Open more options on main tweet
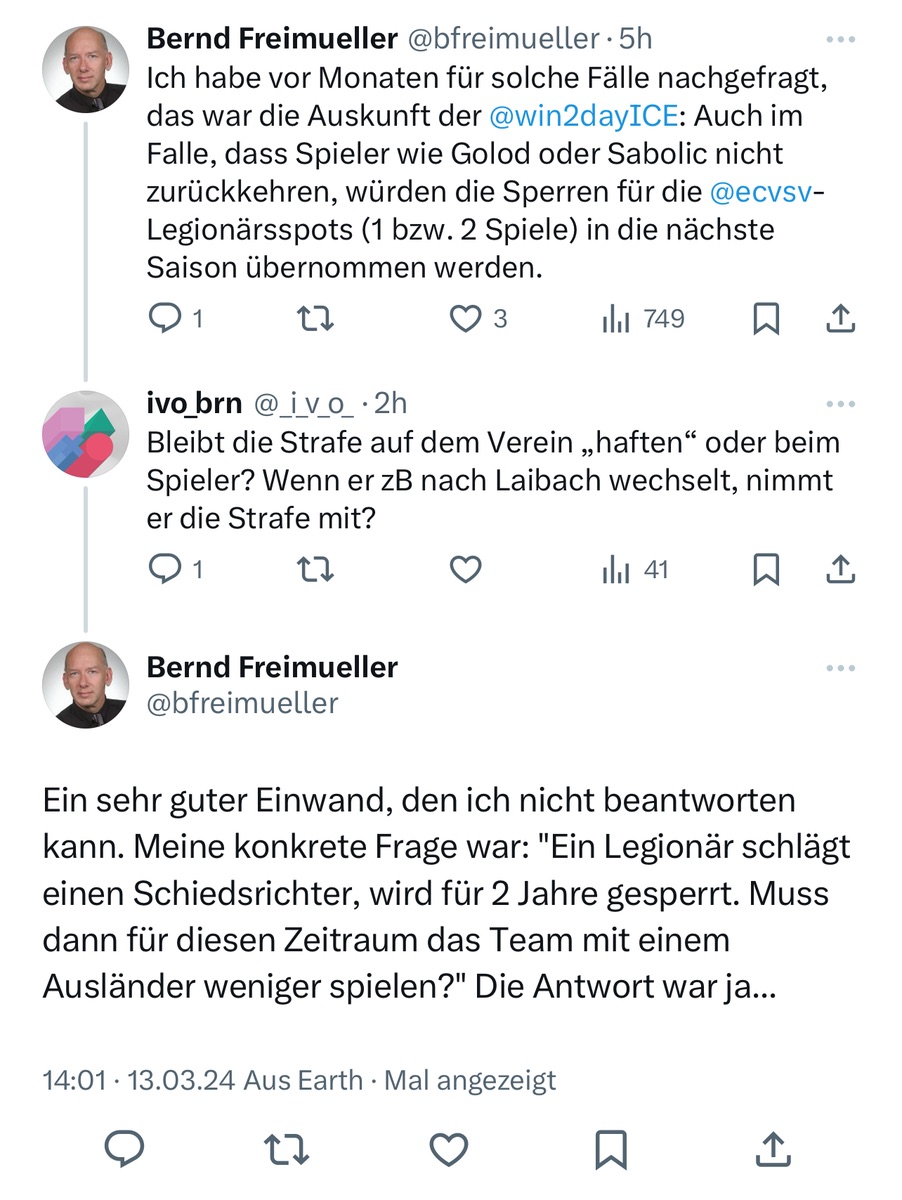 841,668
